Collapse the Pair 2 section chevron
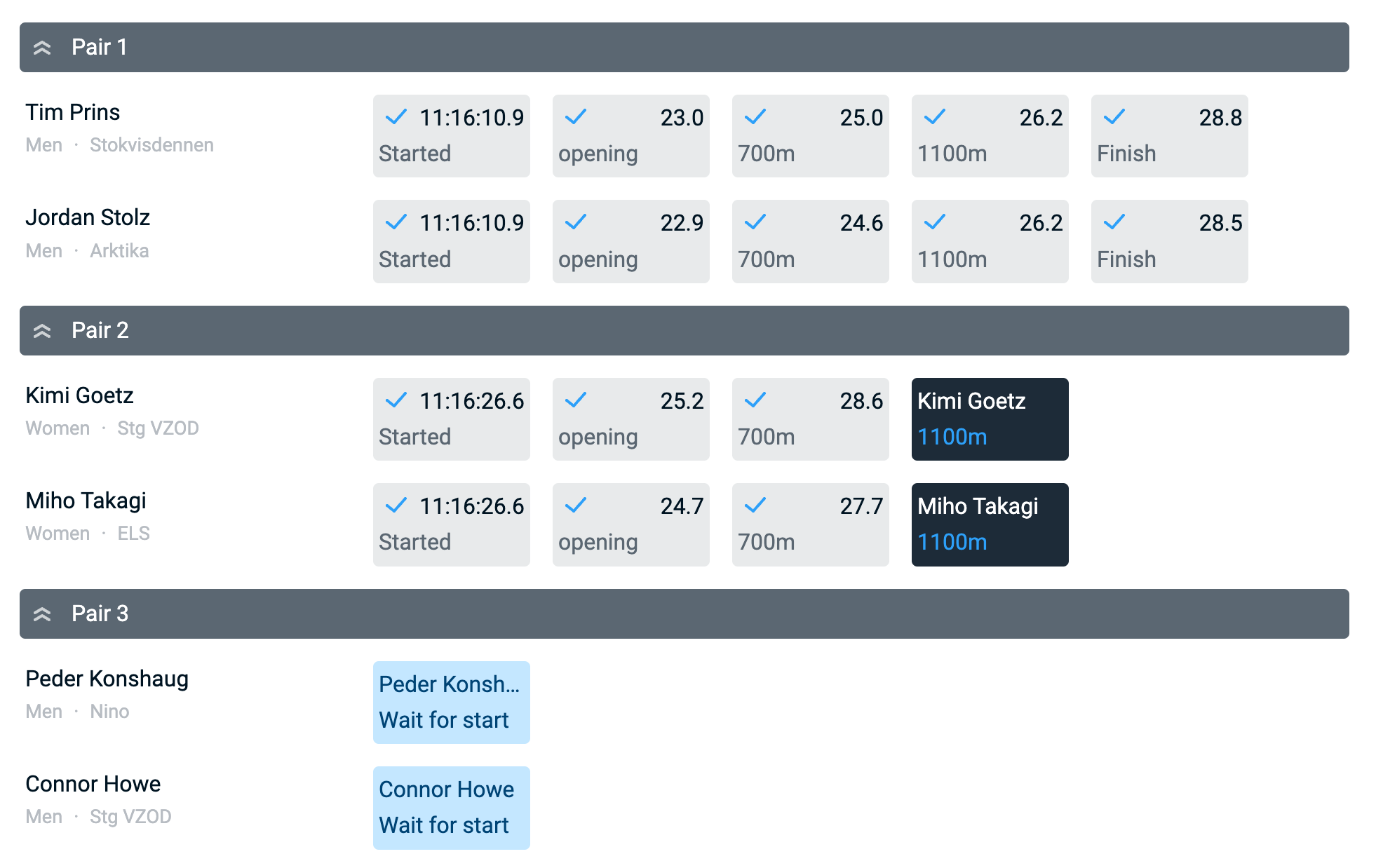This screenshot has height=868, width=1376. point(42,331)
